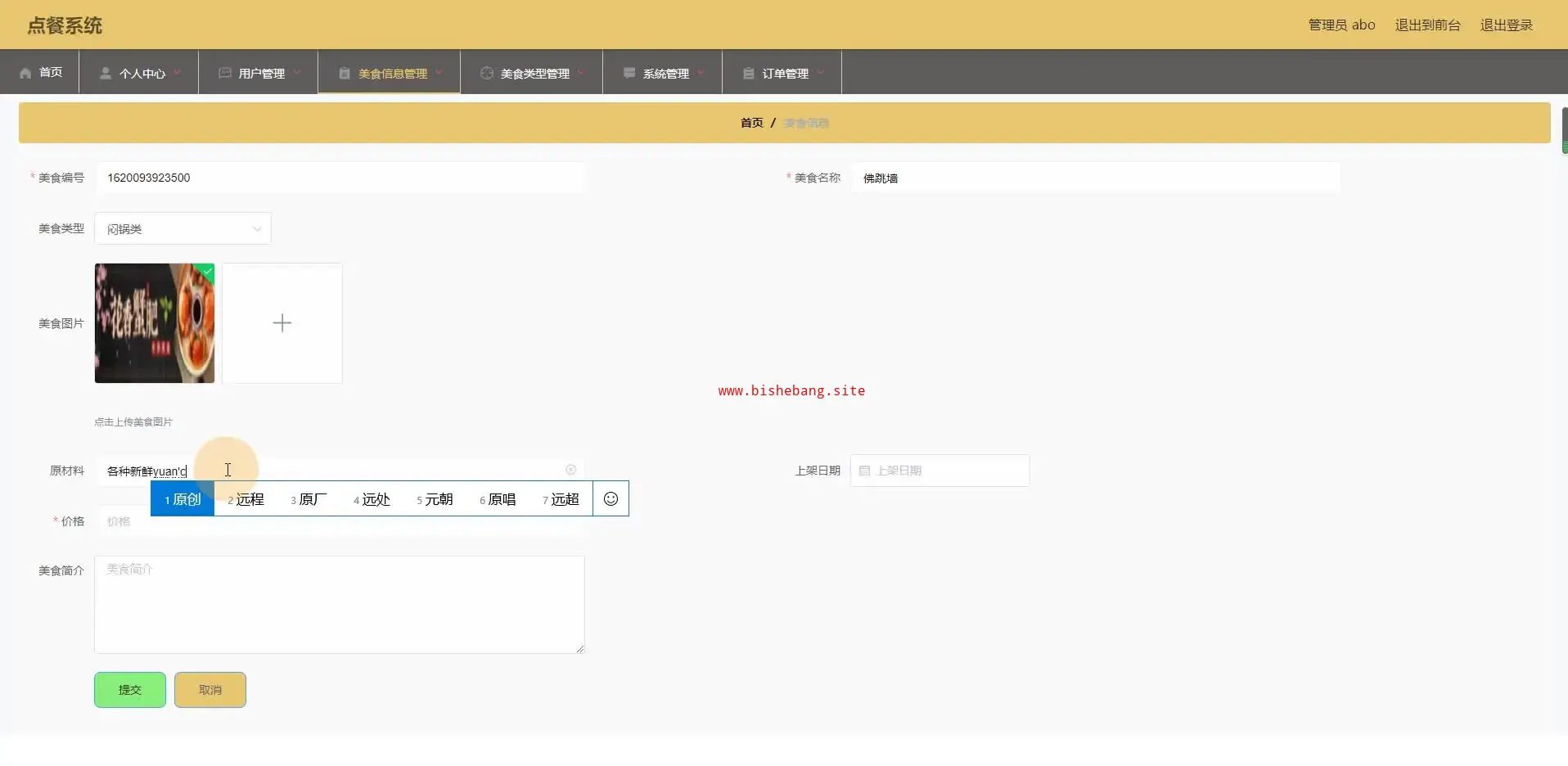Click the clear icon in 原材料 field
Viewport: 1568px width, 766px height.
coord(570,470)
